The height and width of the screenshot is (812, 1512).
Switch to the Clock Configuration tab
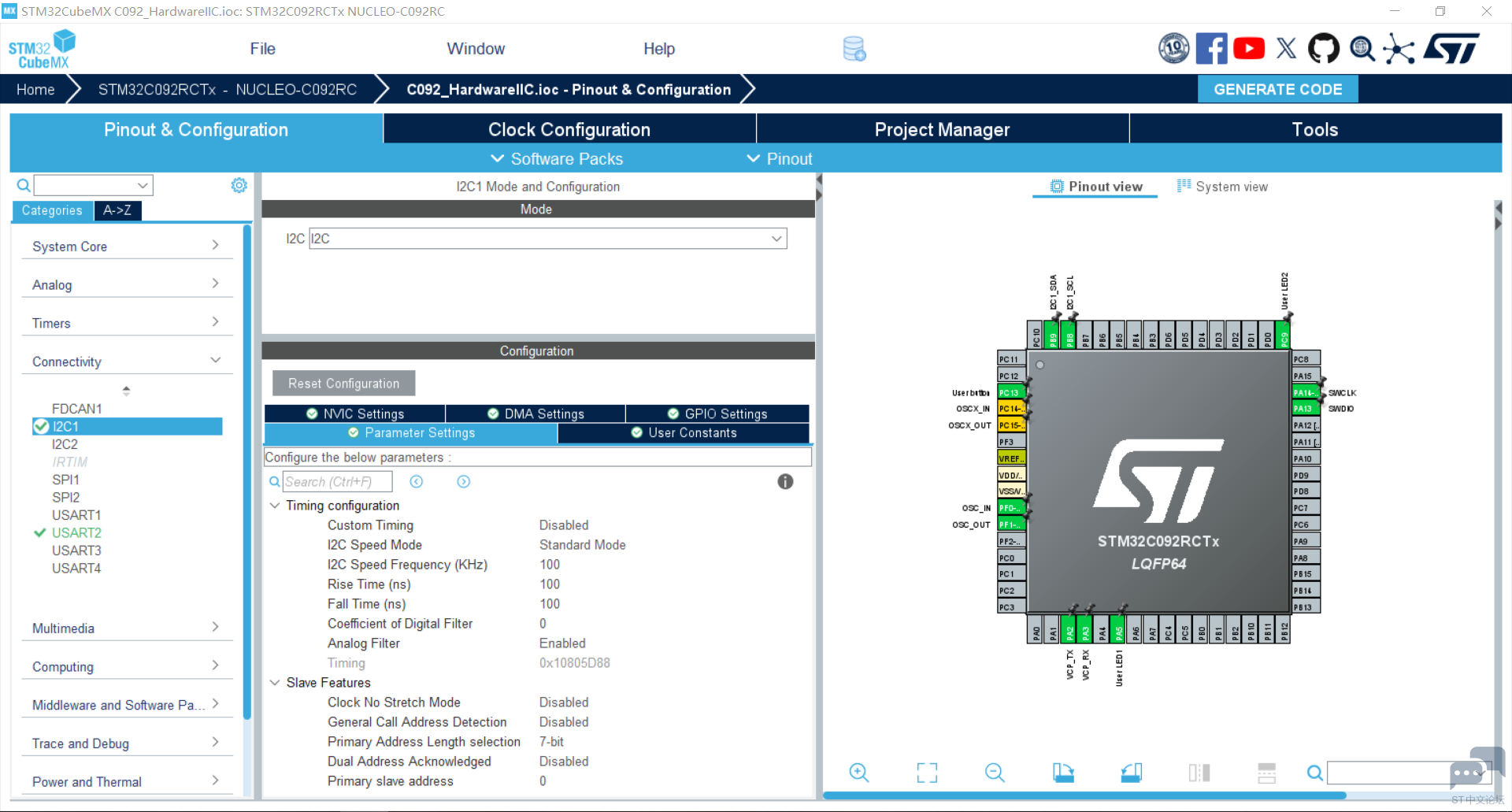[569, 129]
